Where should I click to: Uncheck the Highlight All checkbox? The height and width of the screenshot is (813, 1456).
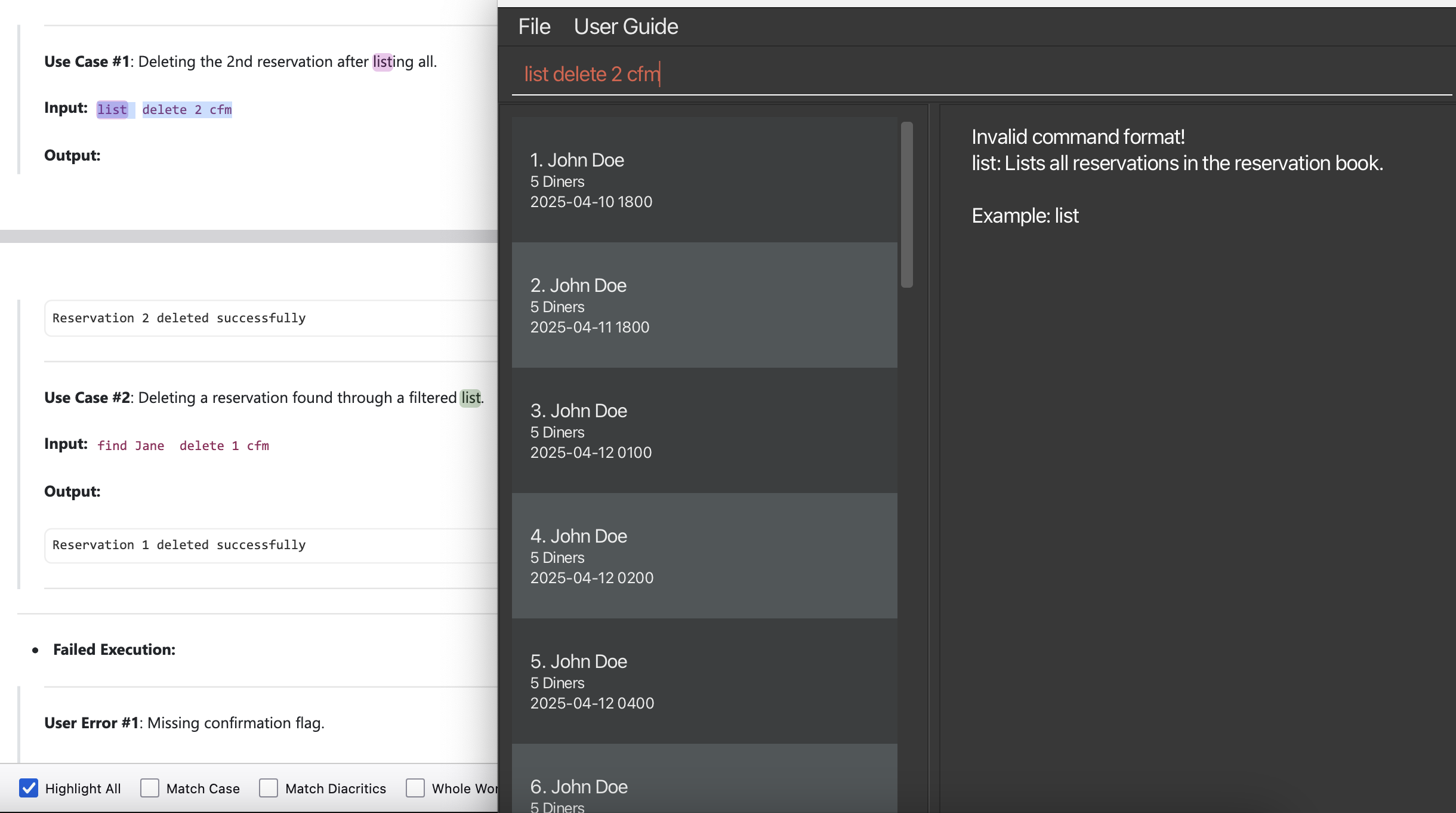[x=29, y=788]
